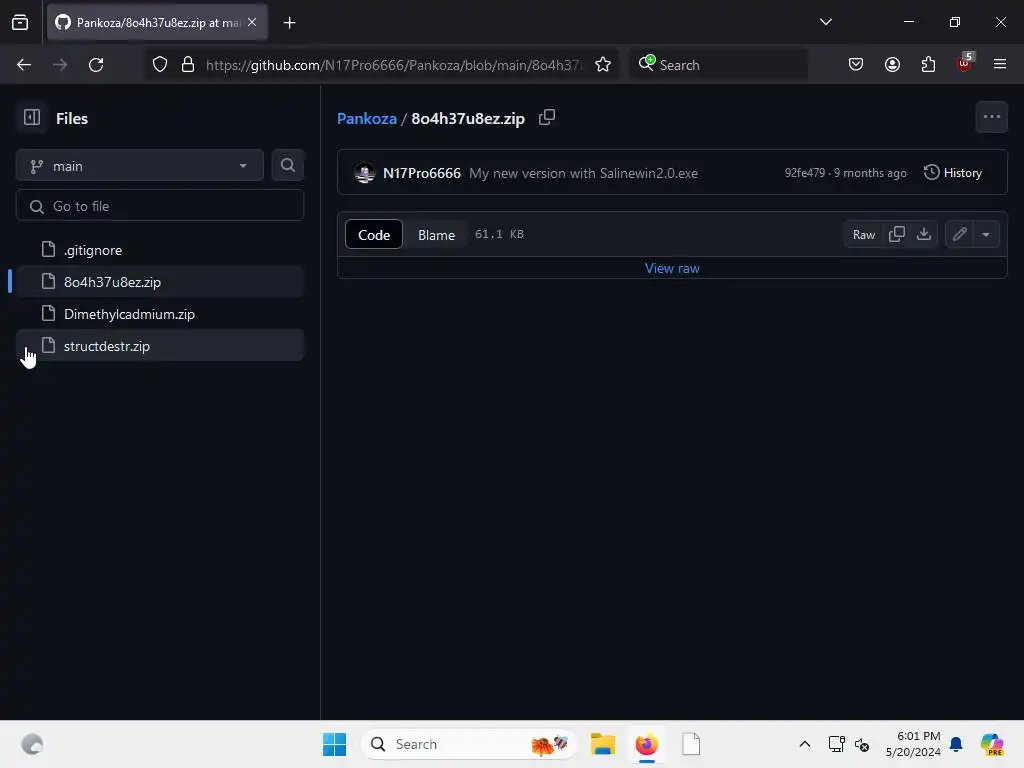The width and height of the screenshot is (1024, 768).
Task: Collapse the Files side panel icon
Action: (x=31, y=118)
